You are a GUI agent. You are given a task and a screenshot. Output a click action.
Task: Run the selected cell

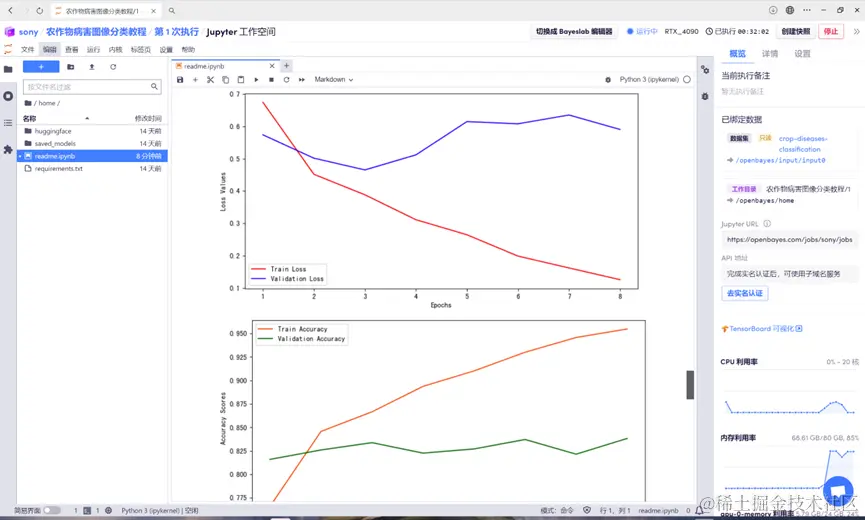pyautogui.click(x=256, y=79)
